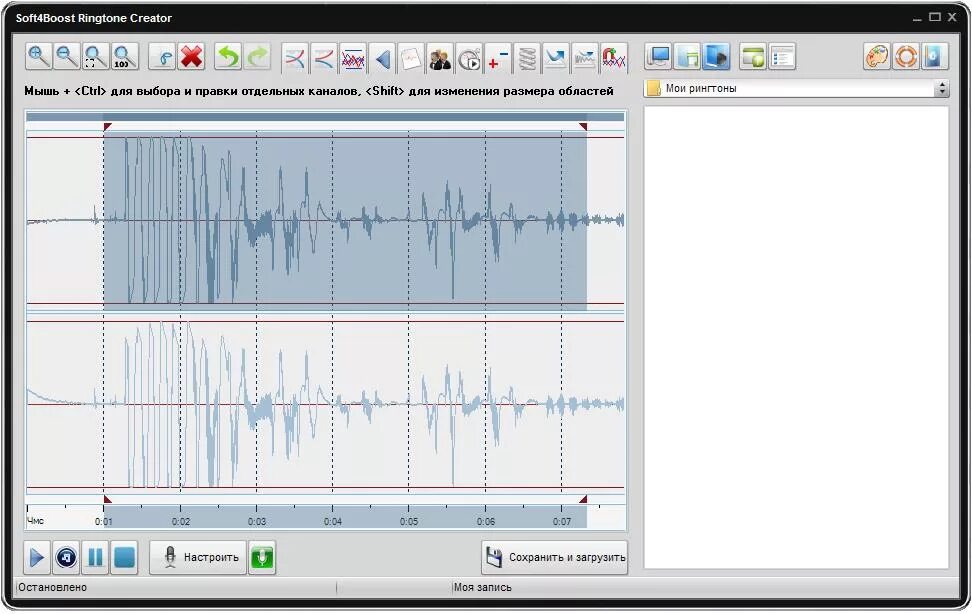
Task: Minimize the Ringtone Creator window
Action: point(917,18)
